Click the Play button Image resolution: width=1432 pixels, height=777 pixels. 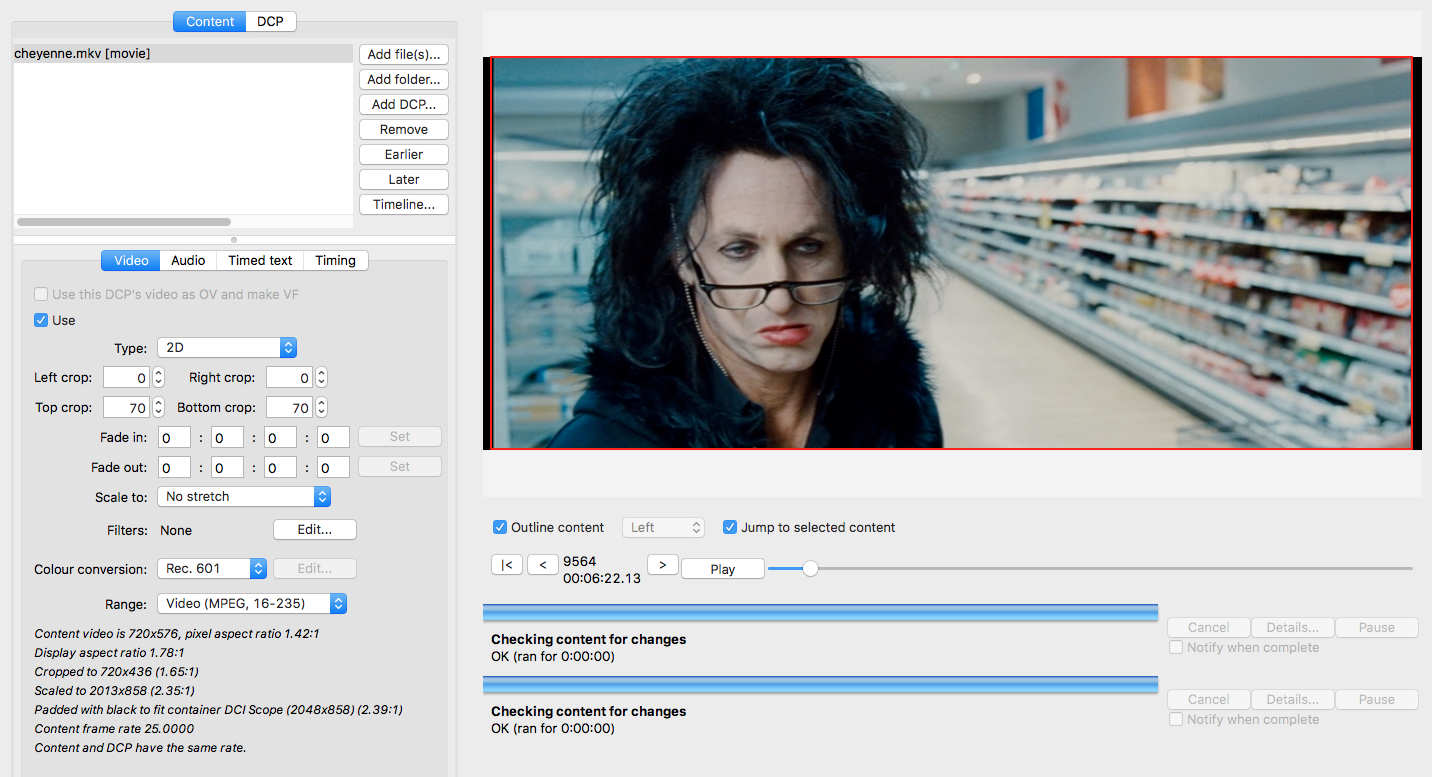(723, 569)
